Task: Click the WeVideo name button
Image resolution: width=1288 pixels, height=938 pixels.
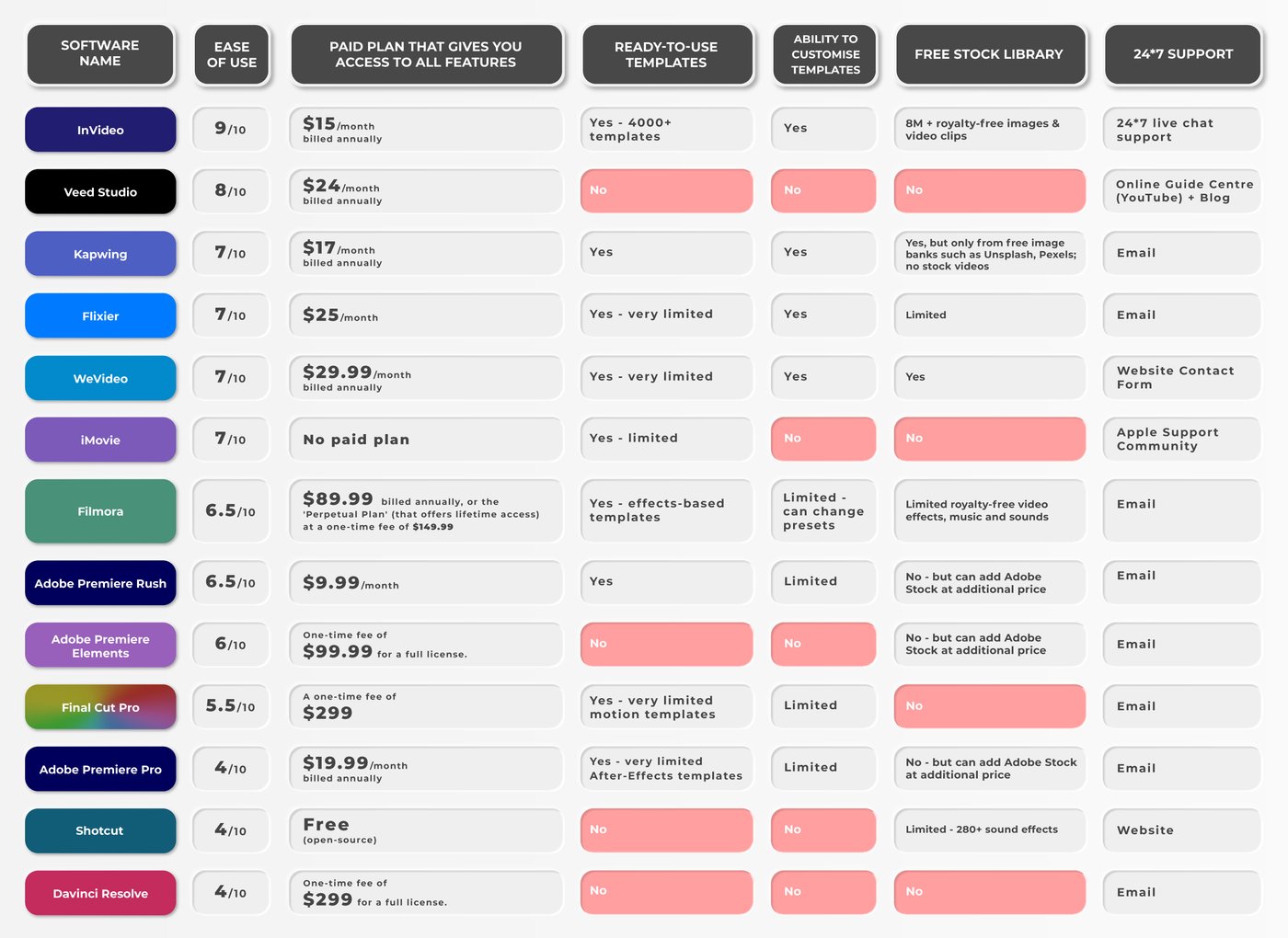Action: pyautogui.click(x=100, y=378)
